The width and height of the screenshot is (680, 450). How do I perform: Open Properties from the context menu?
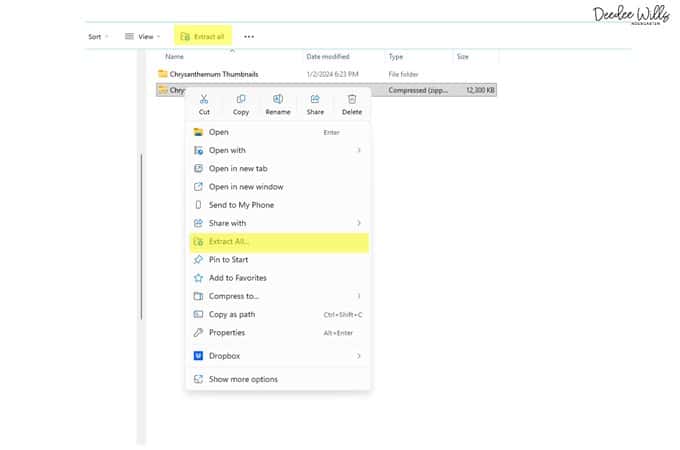[x=279, y=333]
